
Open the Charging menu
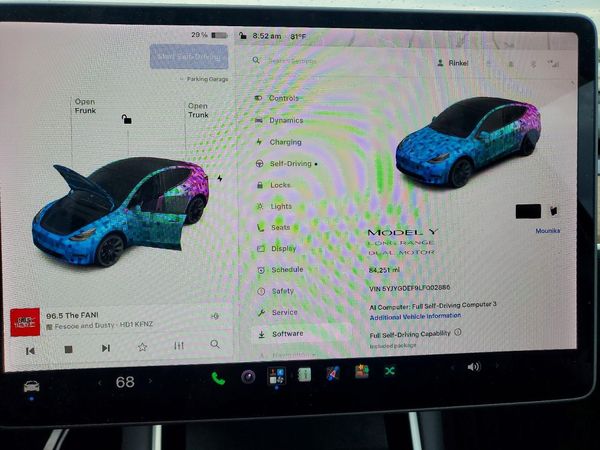click(x=279, y=142)
